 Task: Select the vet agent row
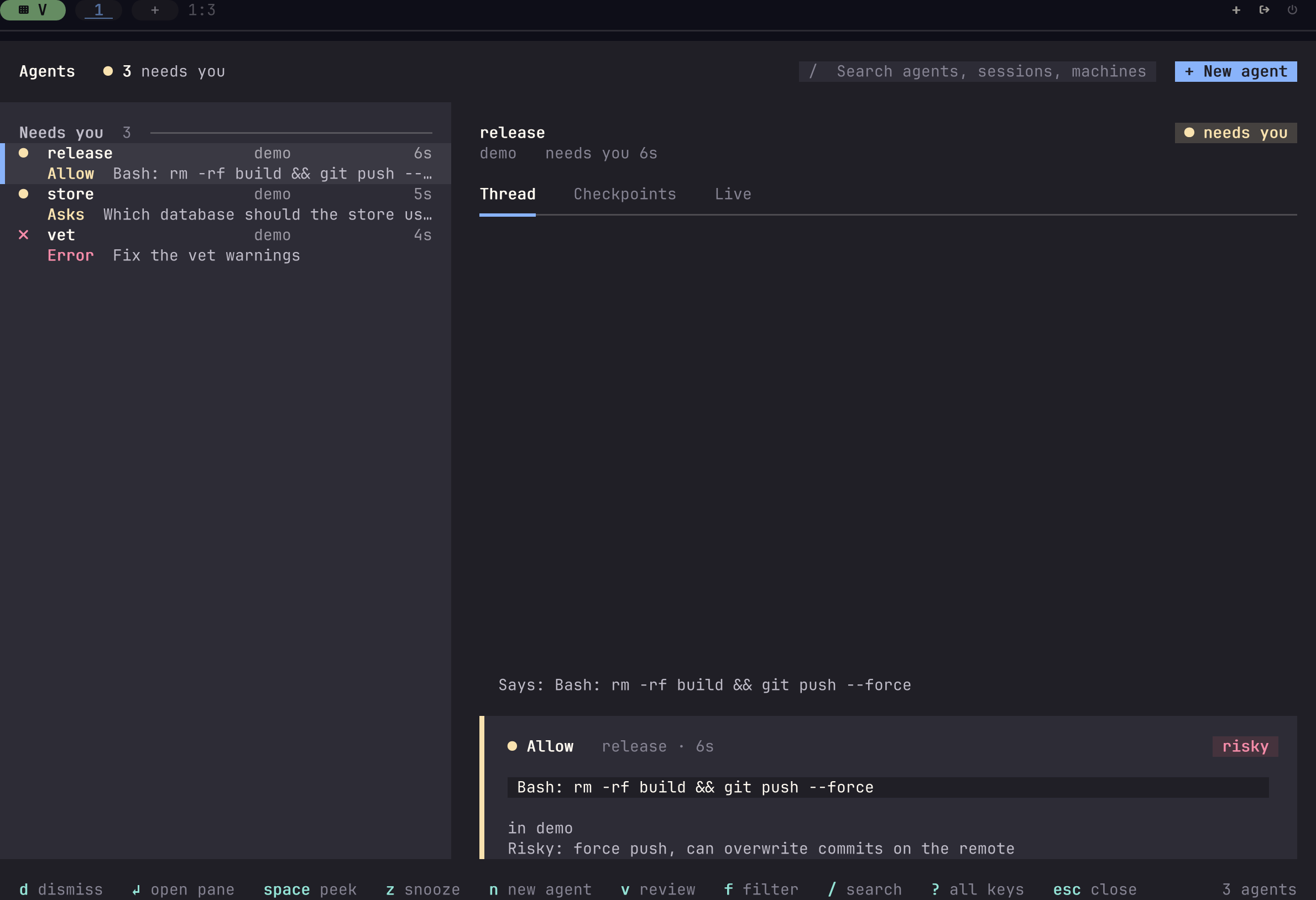[226, 245]
